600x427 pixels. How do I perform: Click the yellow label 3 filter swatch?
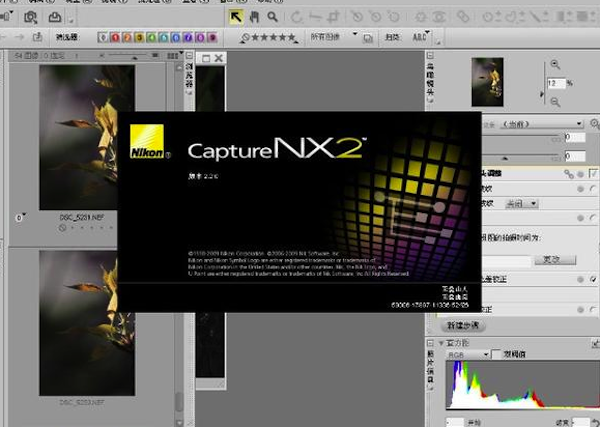click(x=139, y=37)
